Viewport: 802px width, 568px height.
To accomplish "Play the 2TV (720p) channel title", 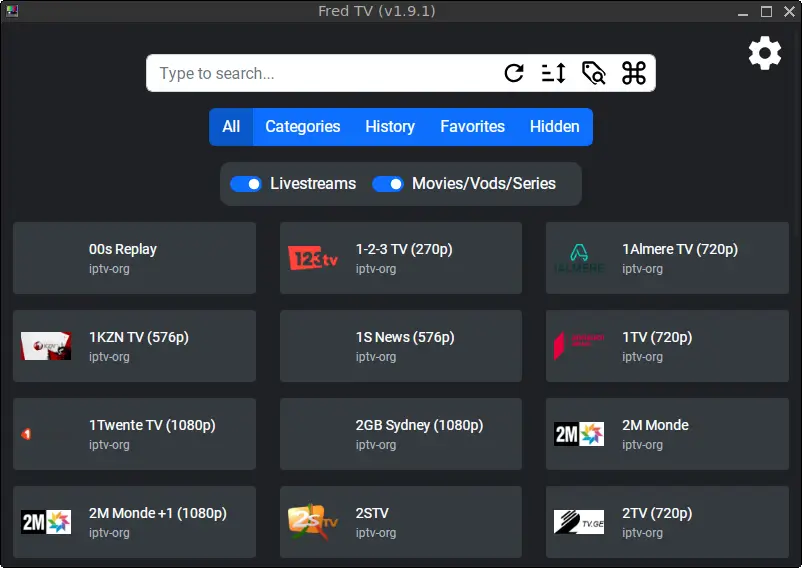I will [657, 513].
